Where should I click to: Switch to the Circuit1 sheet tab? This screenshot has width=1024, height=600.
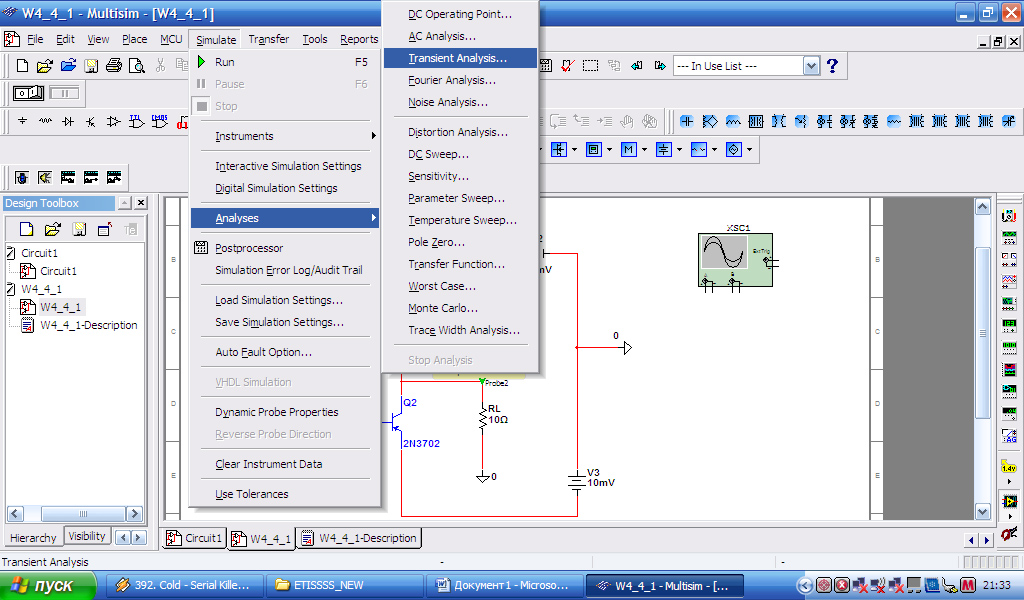coord(195,539)
